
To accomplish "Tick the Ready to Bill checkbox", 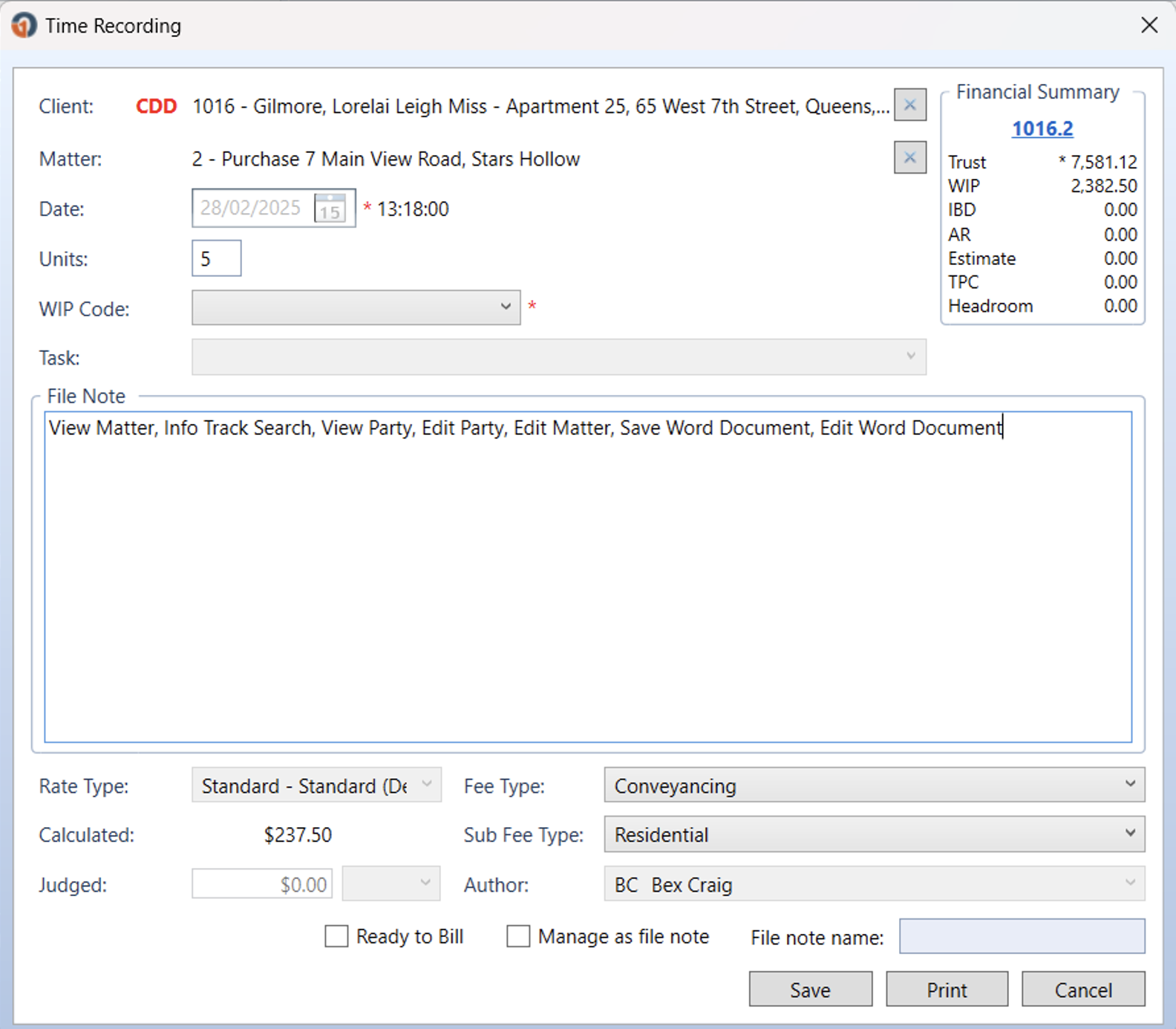I will [336, 936].
